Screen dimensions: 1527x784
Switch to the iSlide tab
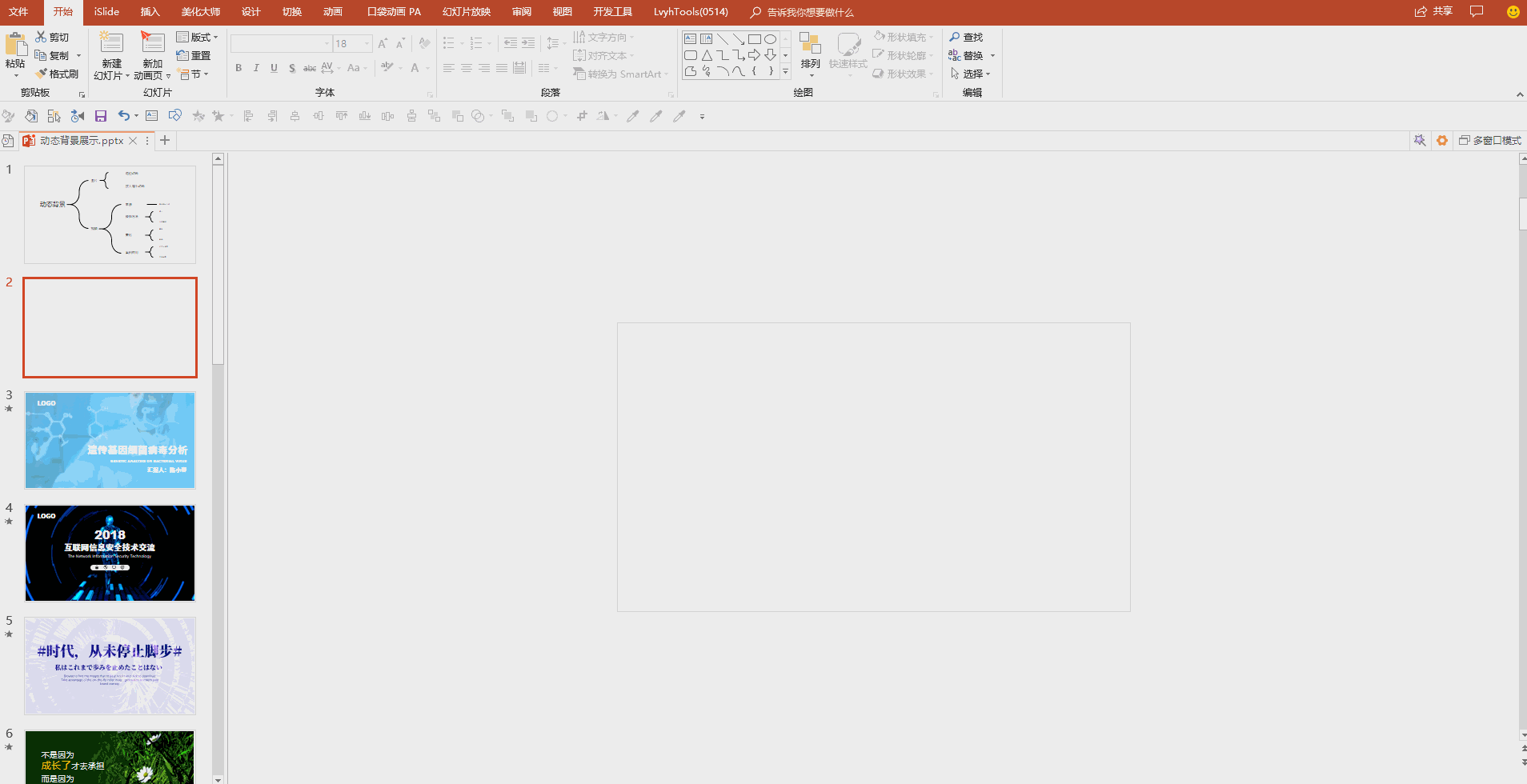[x=106, y=12]
